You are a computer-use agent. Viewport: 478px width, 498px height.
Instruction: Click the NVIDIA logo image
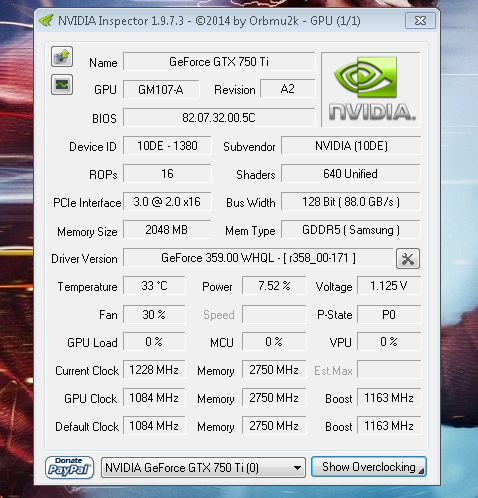tap(371, 89)
